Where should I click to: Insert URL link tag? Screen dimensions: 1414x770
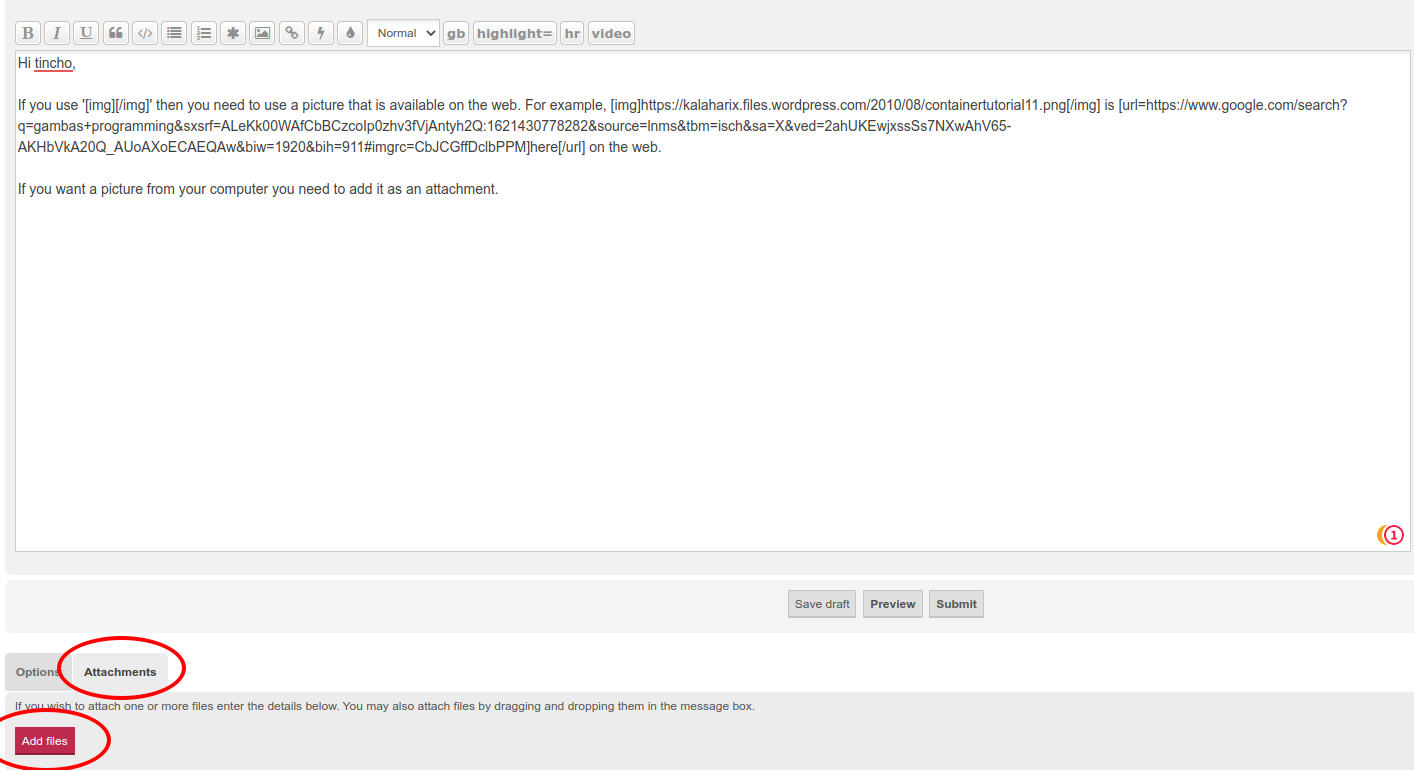292,33
